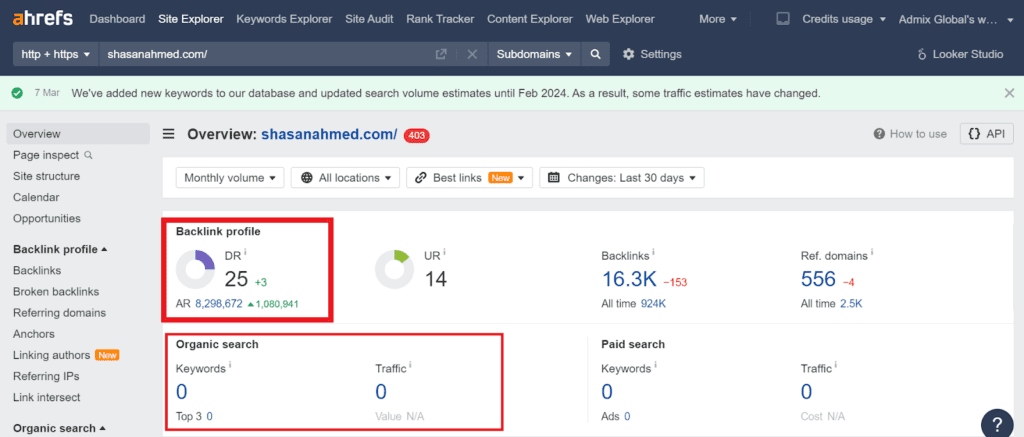Open Rank Tracker
The width and height of the screenshot is (1024, 437).
click(440, 19)
